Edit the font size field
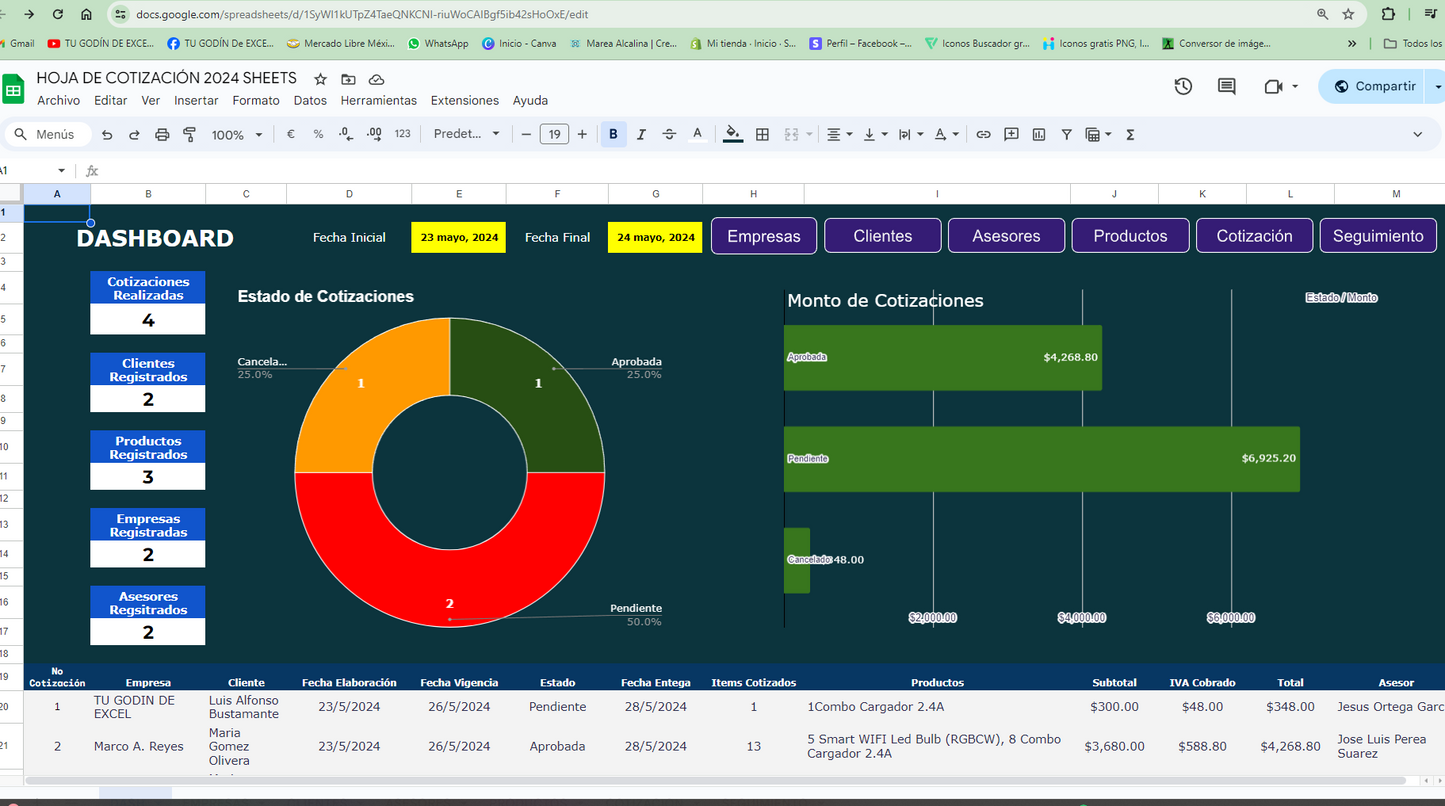Image resolution: width=1445 pixels, height=806 pixels. click(x=554, y=134)
